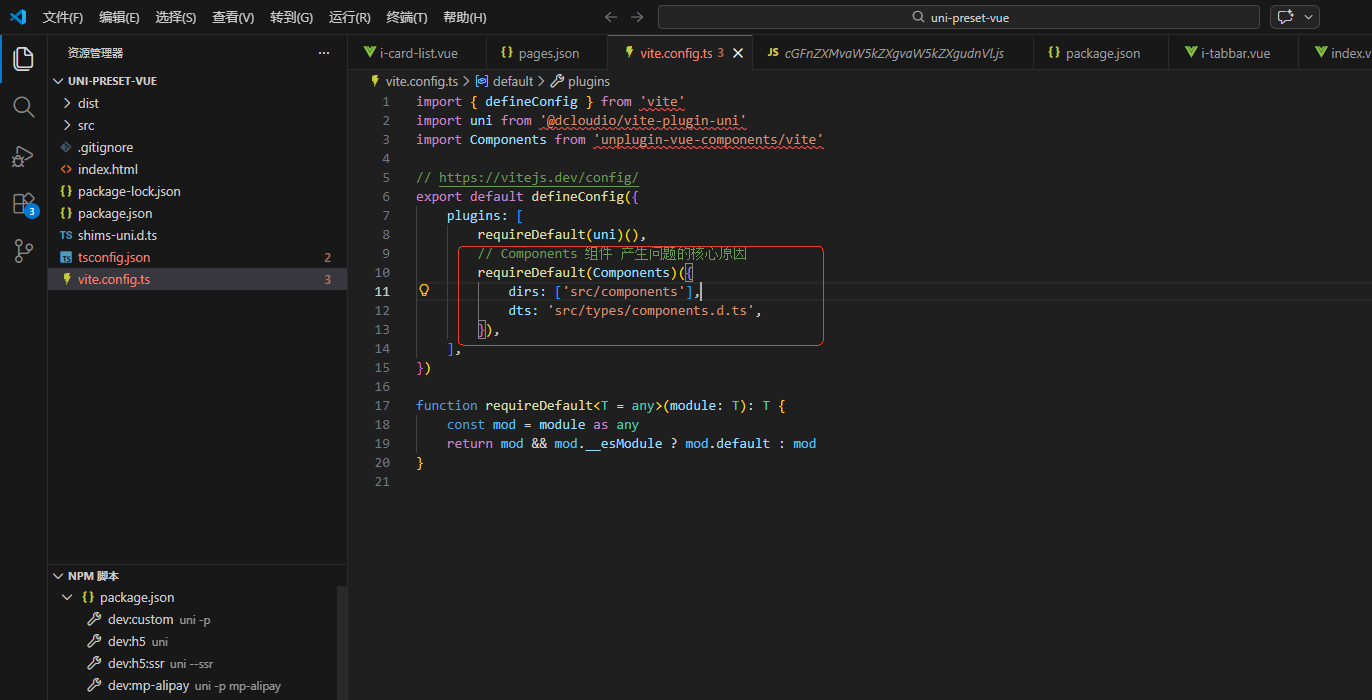Viewport: 1372px width, 700px height.
Task: Open the Extensions view
Action: (23, 204)
